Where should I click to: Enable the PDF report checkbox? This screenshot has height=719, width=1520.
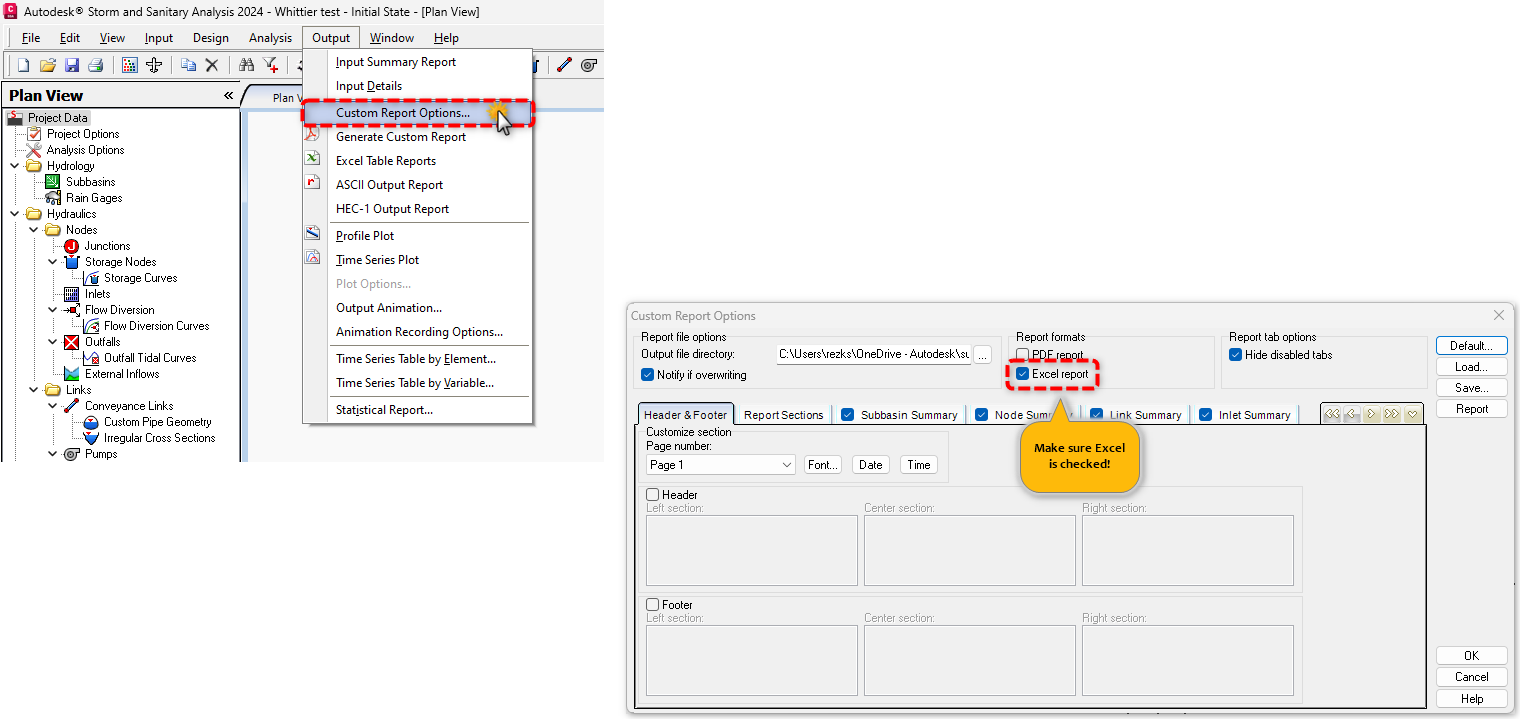(x=1024, y=353)
